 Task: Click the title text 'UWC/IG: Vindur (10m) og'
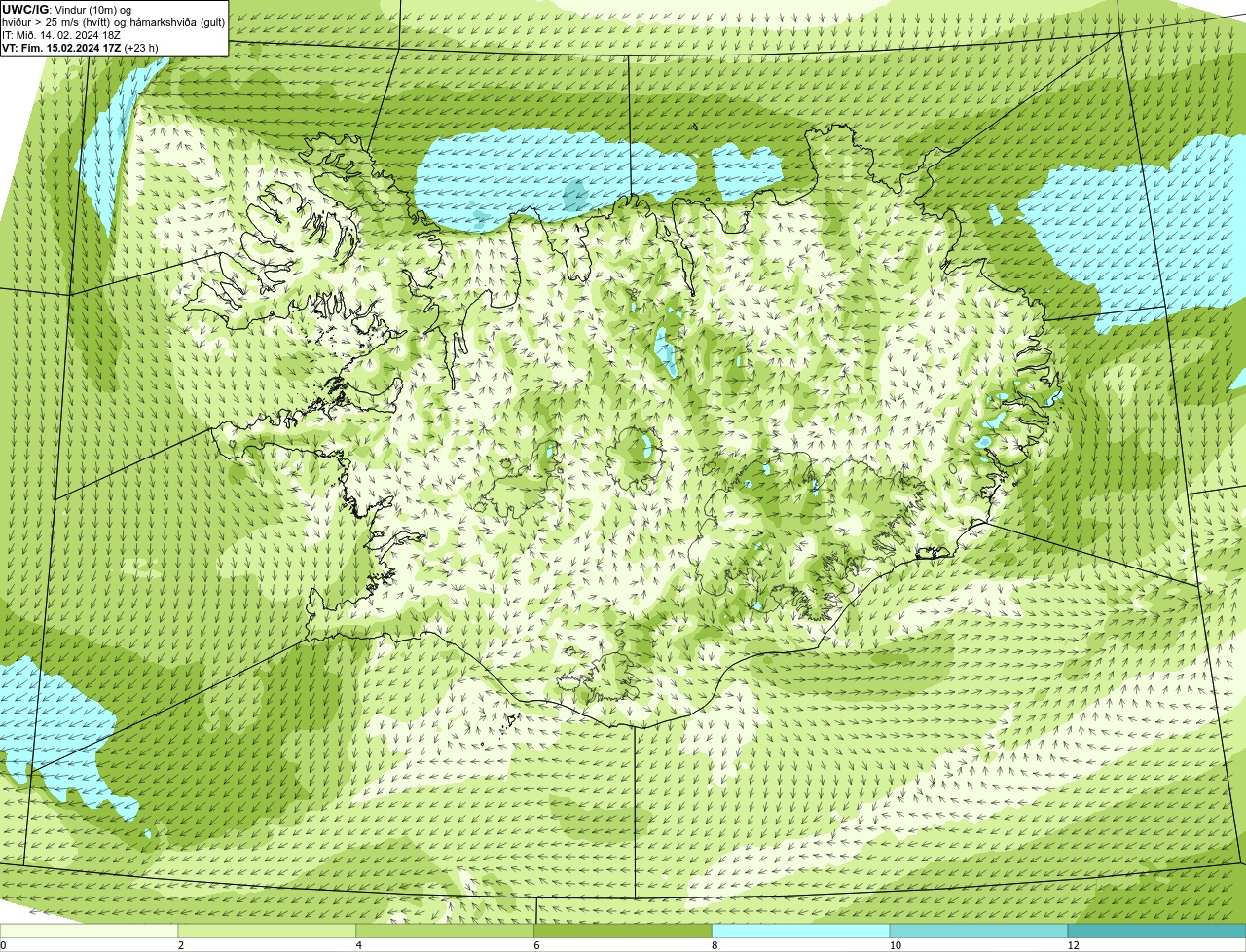(67, 9)
